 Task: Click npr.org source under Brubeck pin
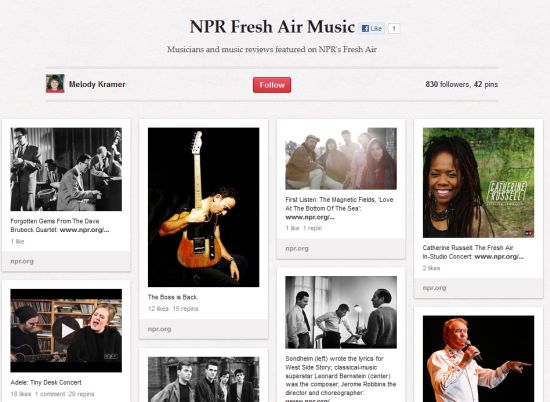(22, 261)
